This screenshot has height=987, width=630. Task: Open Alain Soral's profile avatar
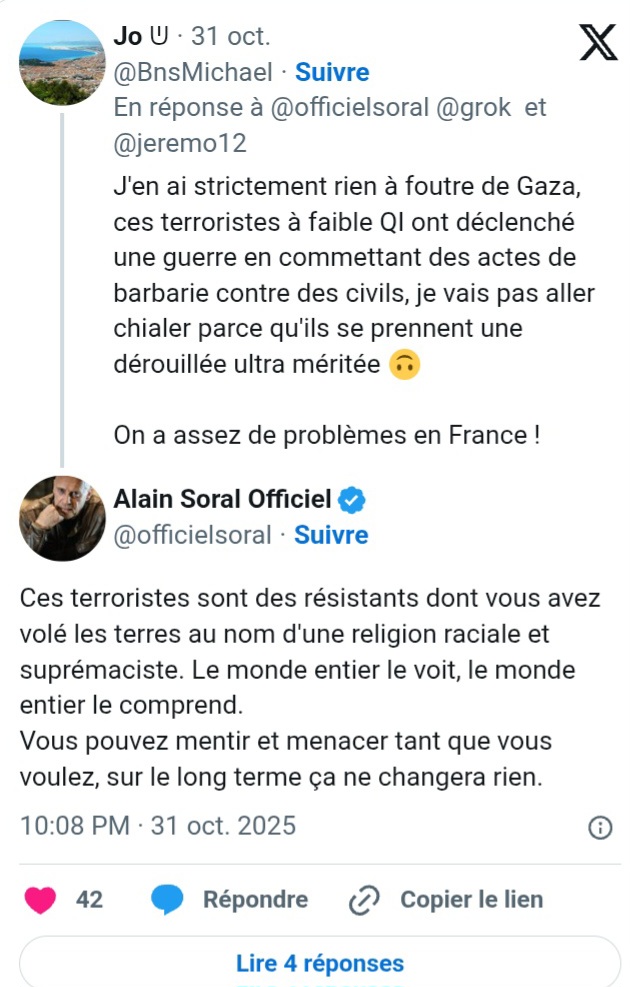coord(62,517)
